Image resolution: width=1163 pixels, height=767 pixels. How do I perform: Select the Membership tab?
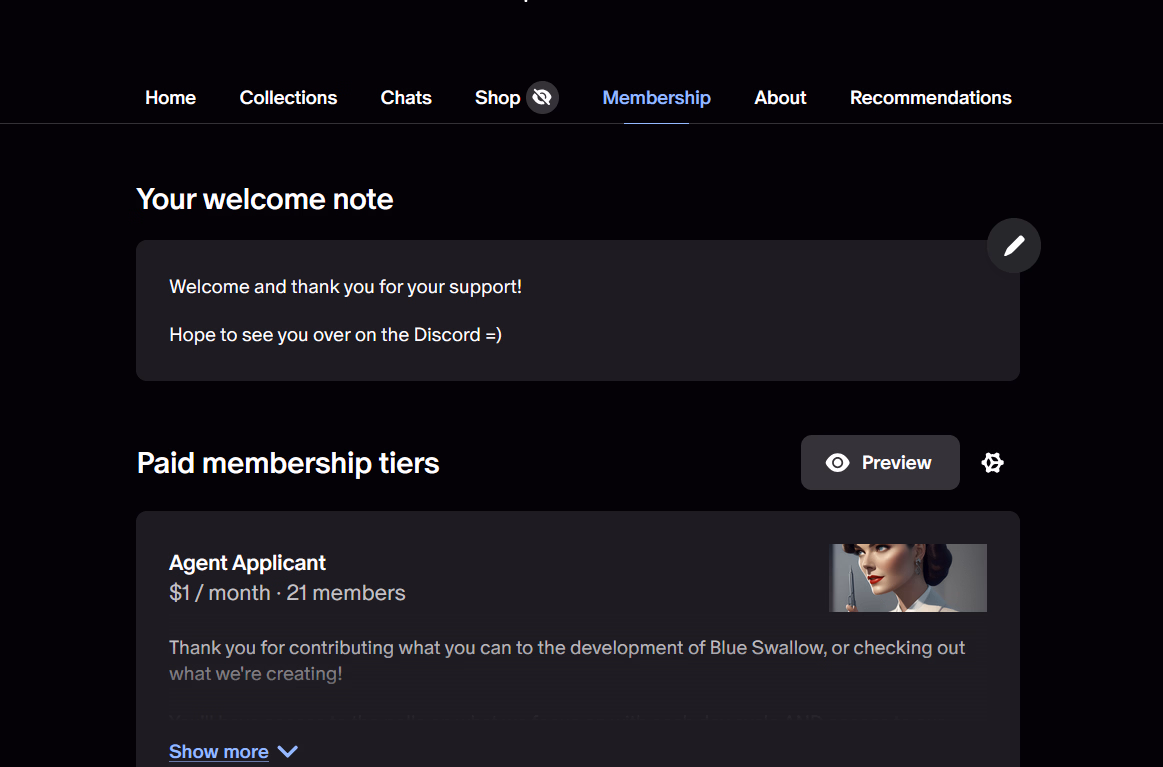click(656, 98)
